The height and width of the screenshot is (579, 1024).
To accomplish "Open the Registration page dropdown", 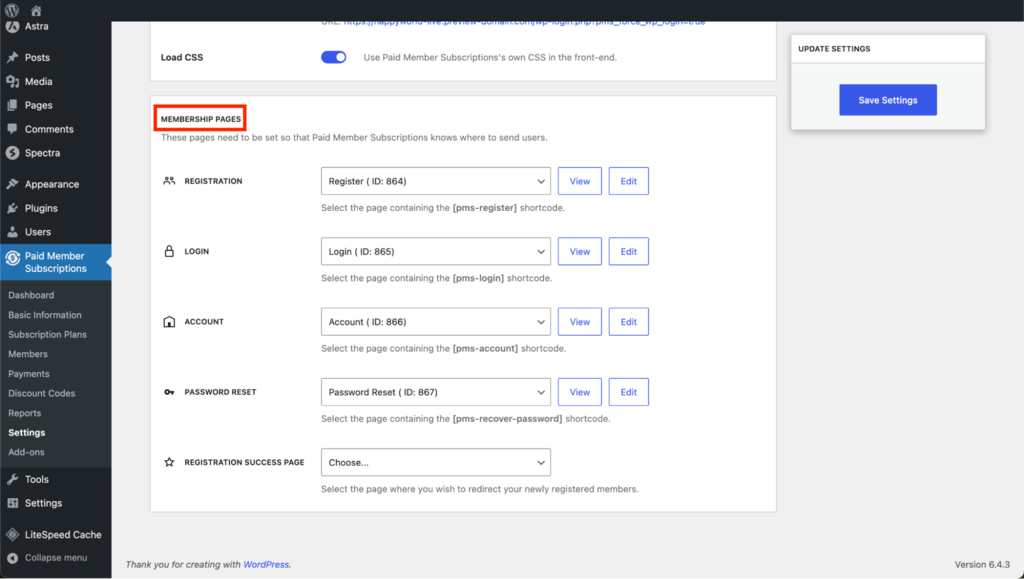I will (x=435, y=181).
